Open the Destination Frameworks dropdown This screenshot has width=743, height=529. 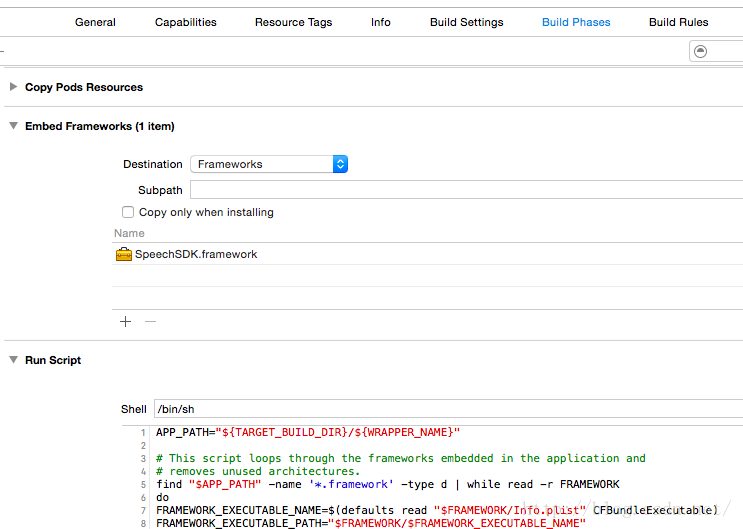coord(269,164)
